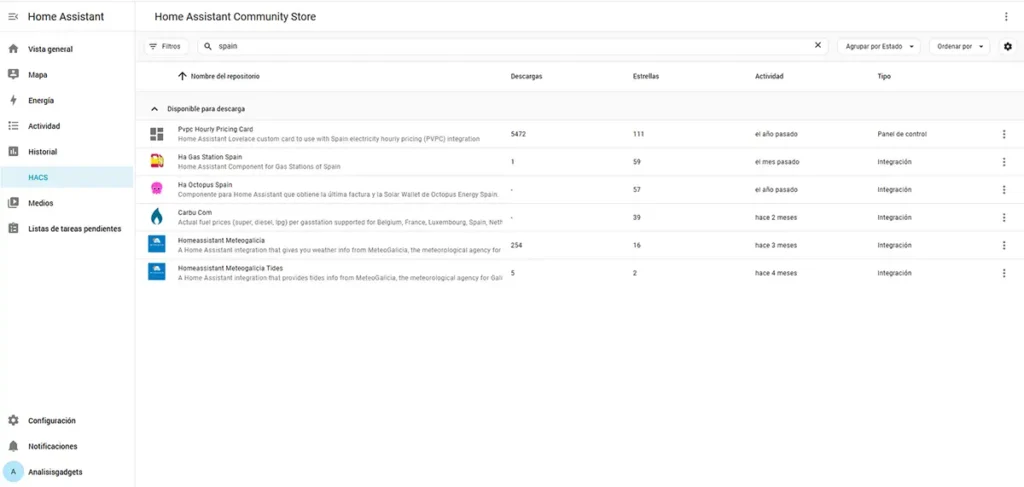Open Homeassistant Meteogalicia repository row
The image size is (1024, 487).
(579, 245)
